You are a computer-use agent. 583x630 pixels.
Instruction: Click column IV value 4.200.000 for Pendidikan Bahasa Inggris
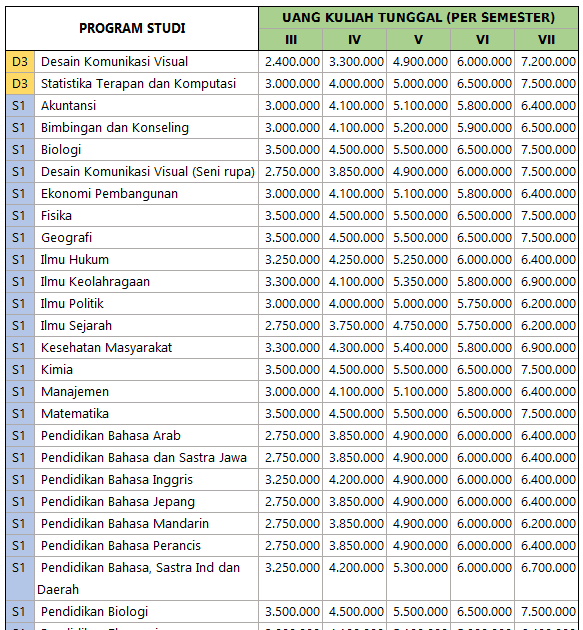[356, 480]
